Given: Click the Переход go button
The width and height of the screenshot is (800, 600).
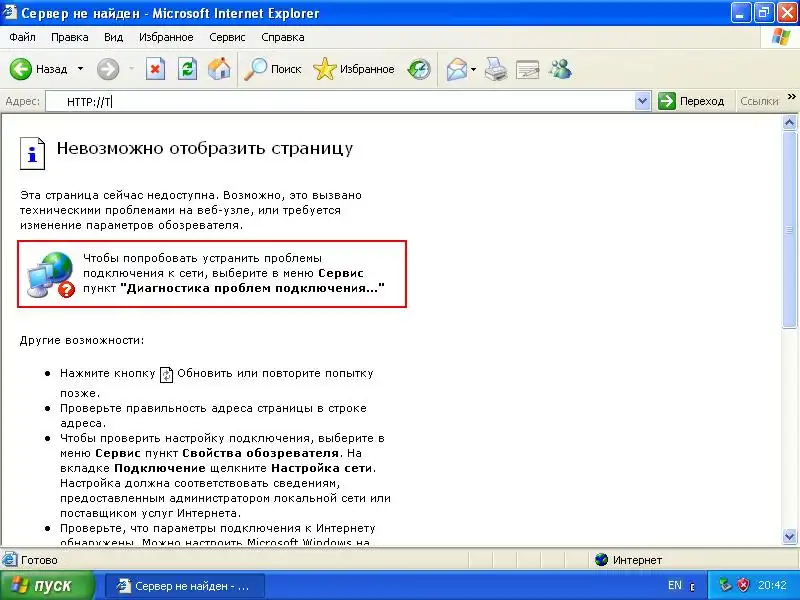Looking at the screenshot, I should tap(692, 101).
